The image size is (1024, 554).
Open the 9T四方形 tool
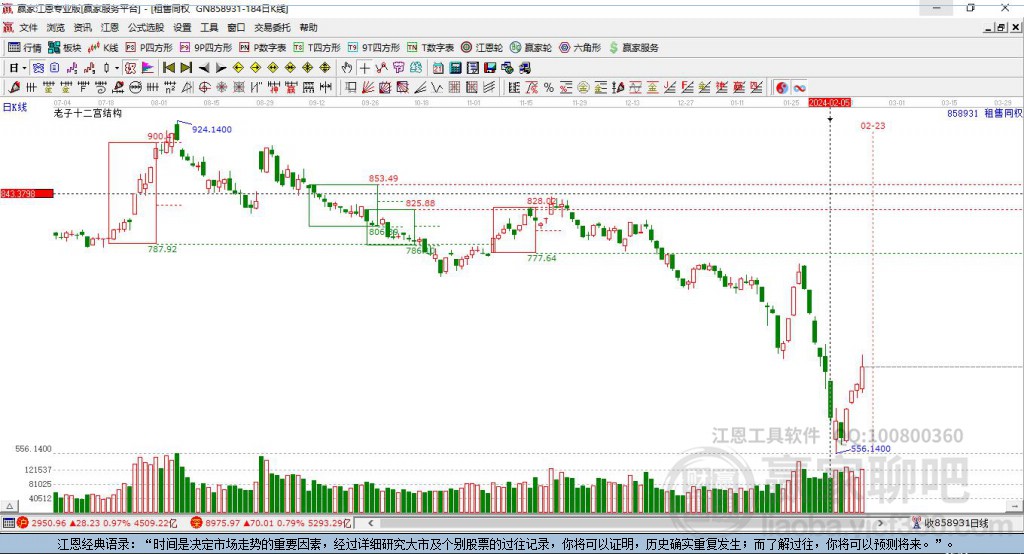[374, 48]
